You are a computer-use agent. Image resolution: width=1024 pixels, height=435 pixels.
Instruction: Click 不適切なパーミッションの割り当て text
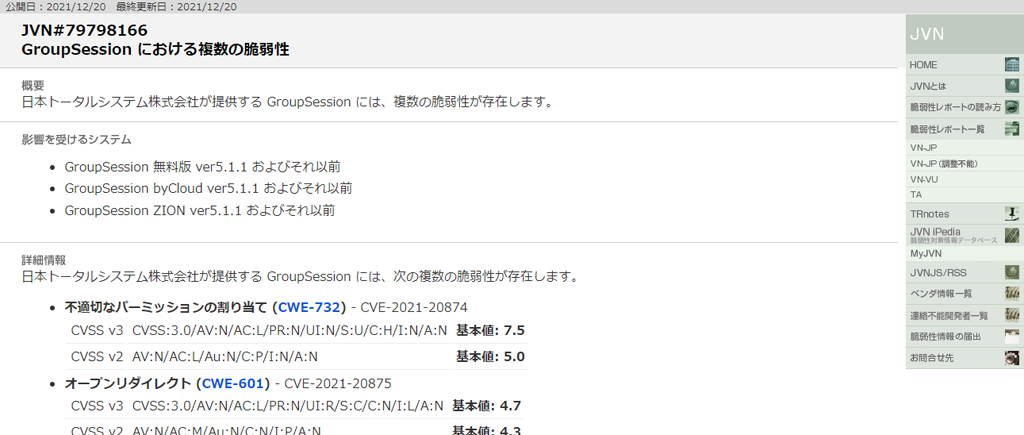tap(166, 308)
